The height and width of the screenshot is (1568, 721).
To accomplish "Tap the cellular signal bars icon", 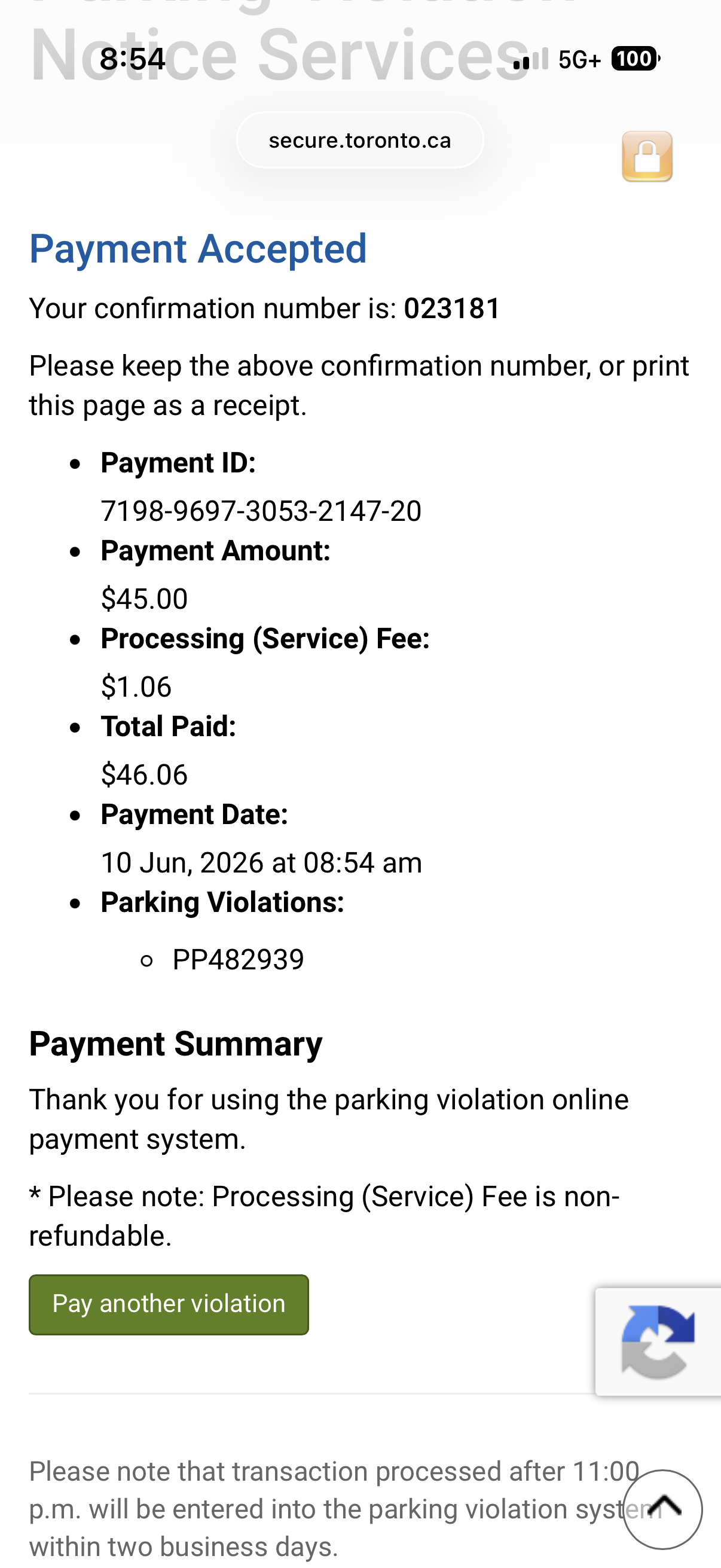I will (530, 59).
